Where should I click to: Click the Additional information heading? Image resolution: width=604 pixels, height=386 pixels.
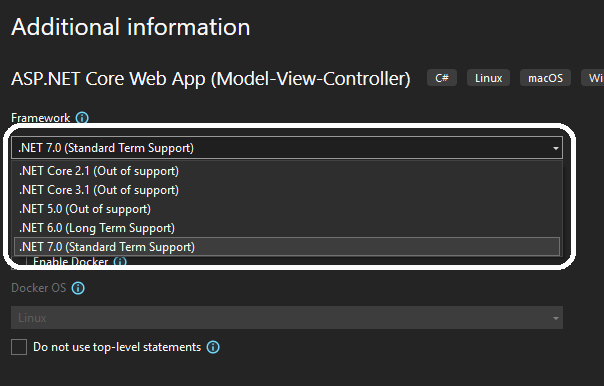click(x=131, y=27)
